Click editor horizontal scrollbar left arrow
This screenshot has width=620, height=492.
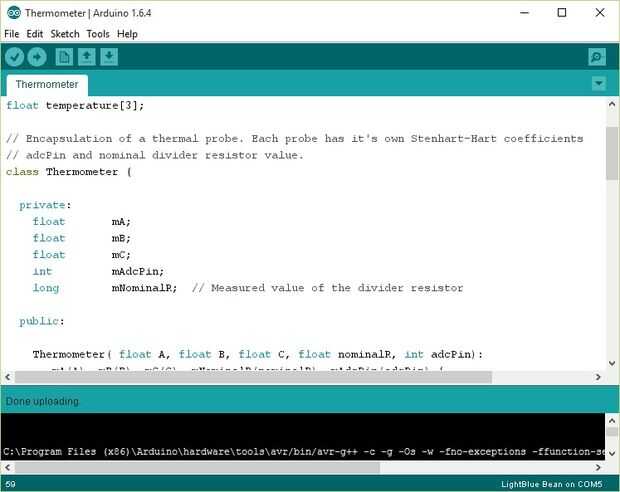[8, 377]
